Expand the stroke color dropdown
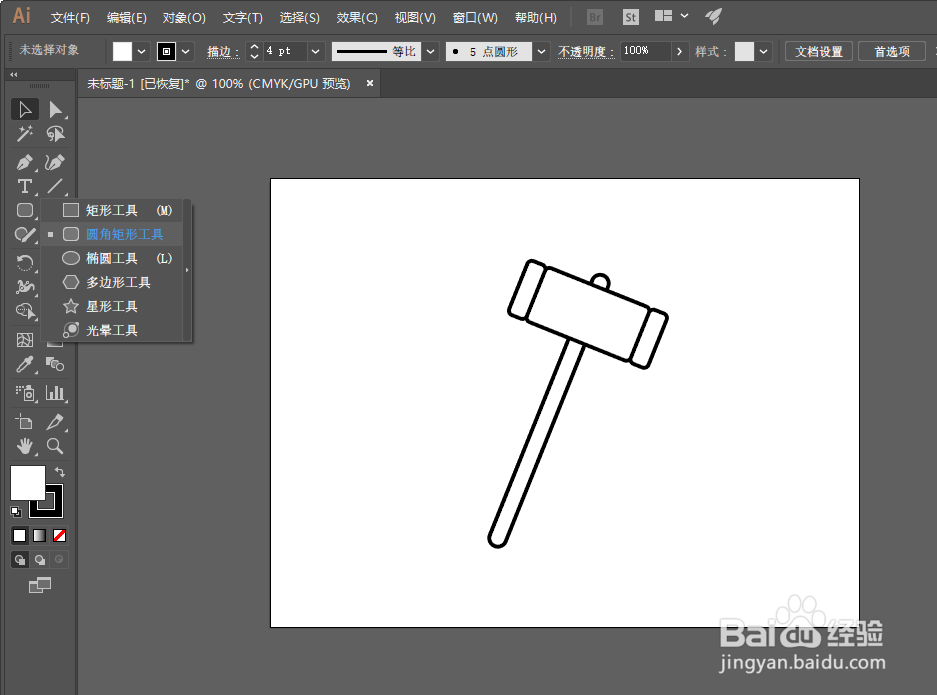Screen dimensions: 937x695 click(x=186, y=51)
